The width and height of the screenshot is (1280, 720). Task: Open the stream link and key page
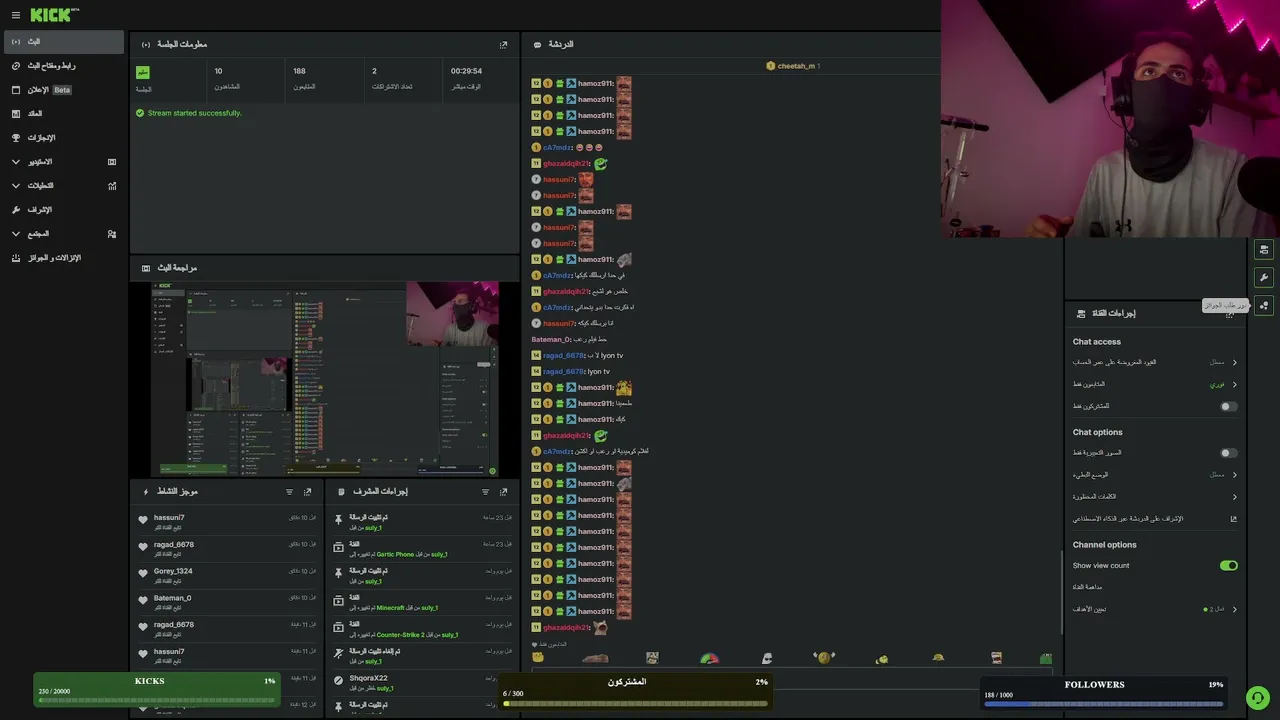(64, 66)
